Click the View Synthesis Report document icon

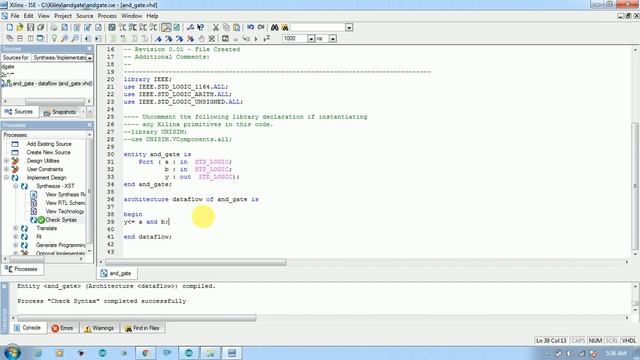tap(34, 194)
